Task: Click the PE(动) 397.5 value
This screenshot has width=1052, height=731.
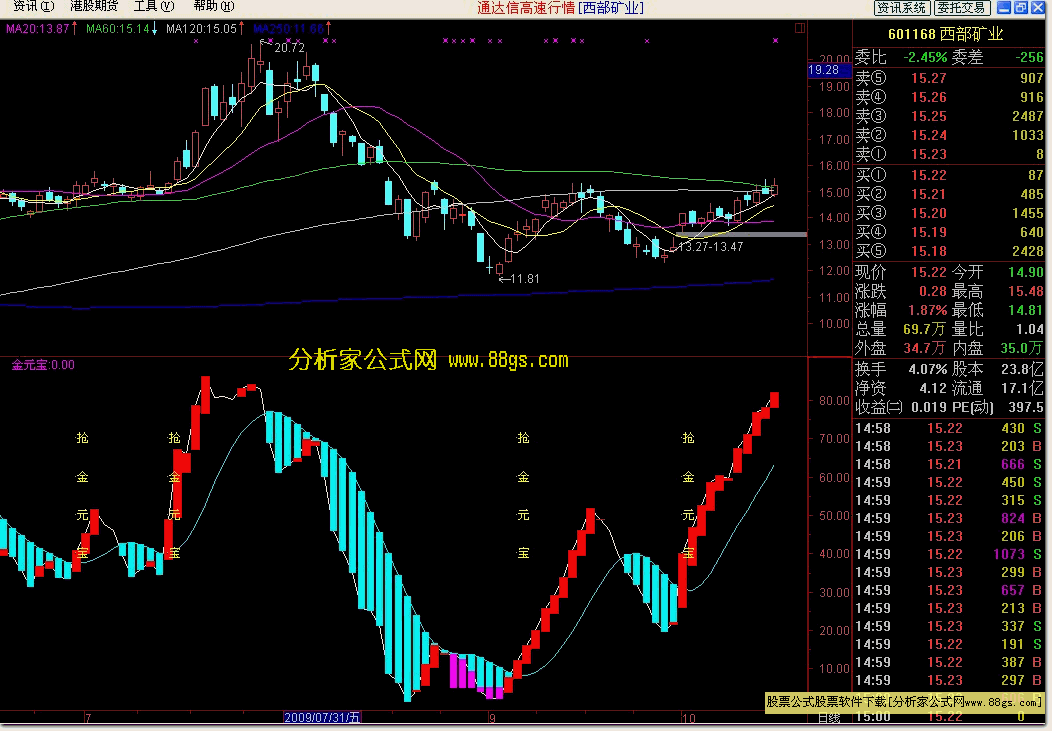Action: [1026, 407]
